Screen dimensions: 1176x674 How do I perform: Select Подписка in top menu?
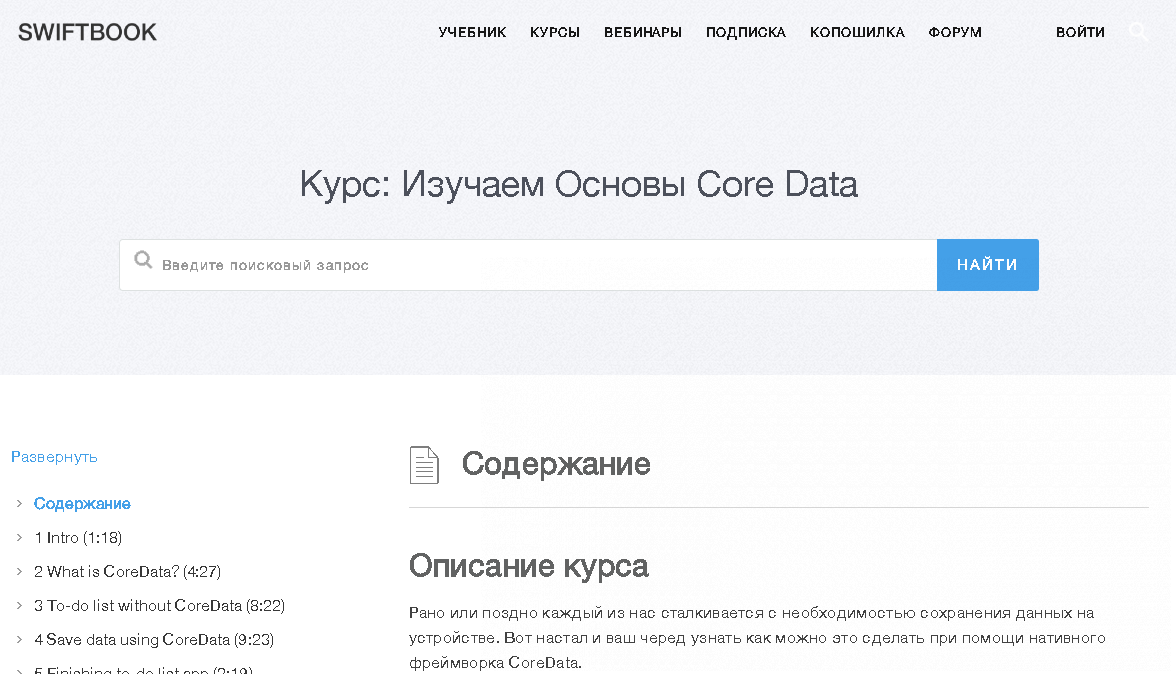(x=746, y=32)
